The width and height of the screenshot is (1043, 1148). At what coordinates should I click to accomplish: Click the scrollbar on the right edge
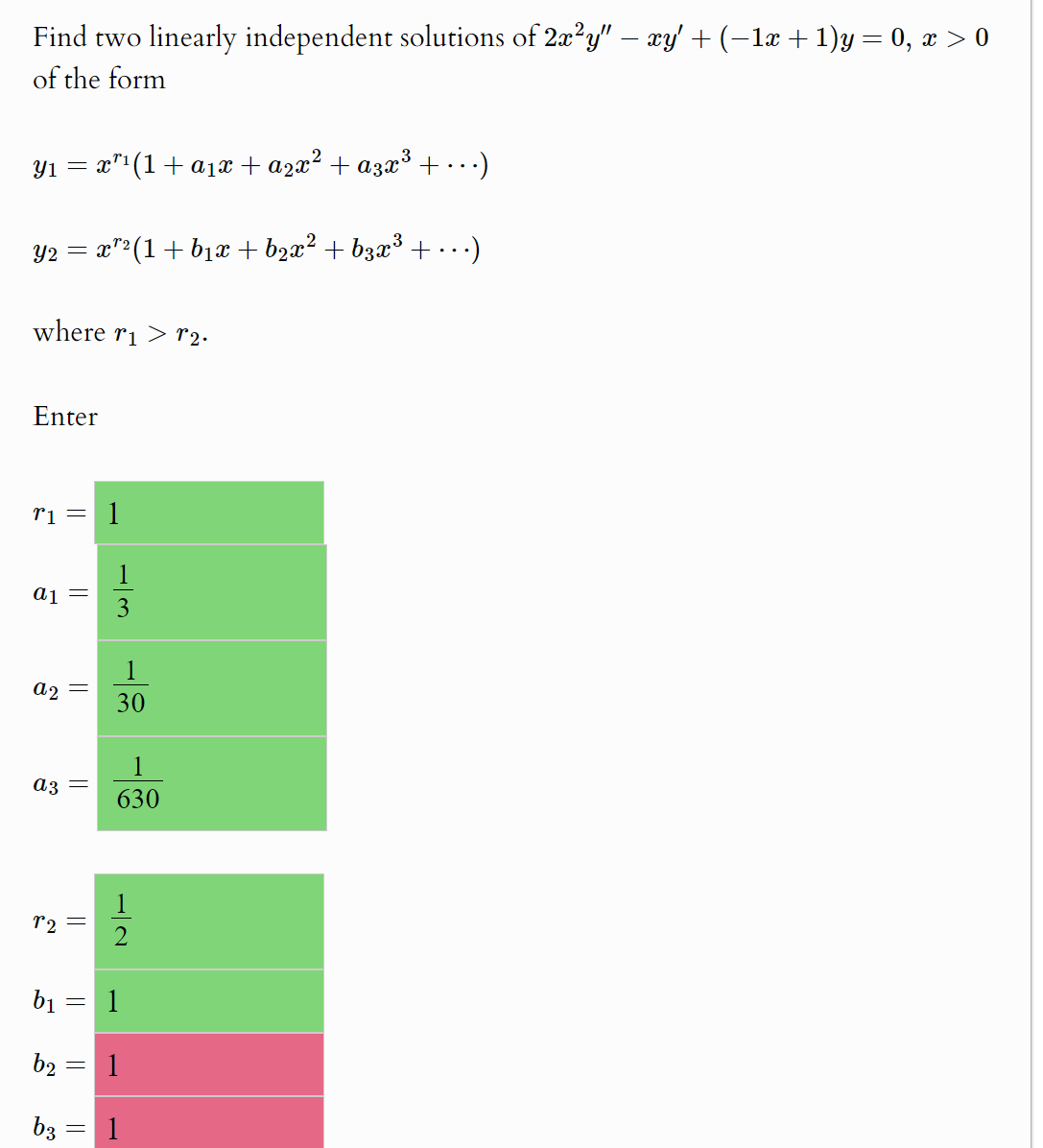(1037, 576)
